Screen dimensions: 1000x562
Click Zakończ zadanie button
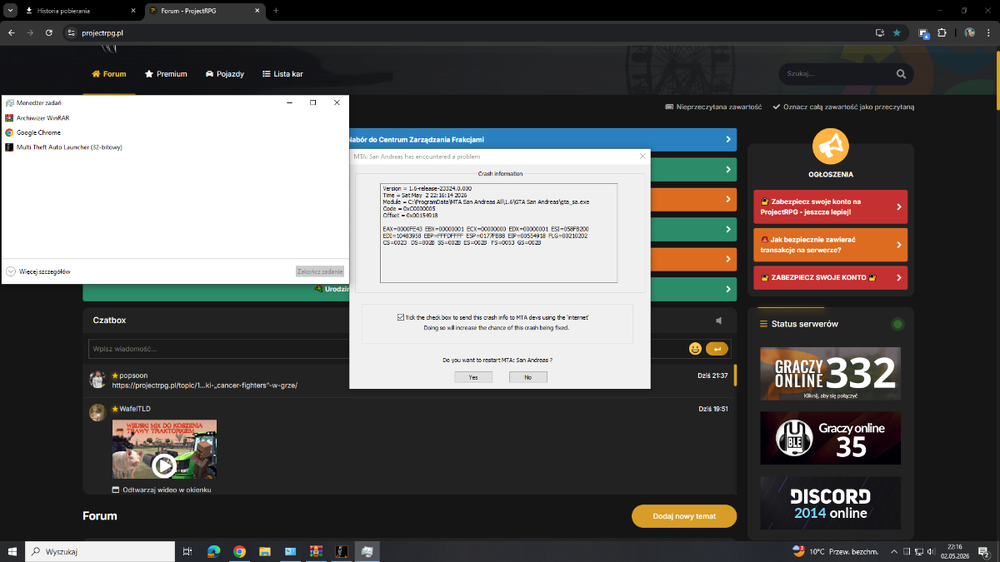[320, 272]
